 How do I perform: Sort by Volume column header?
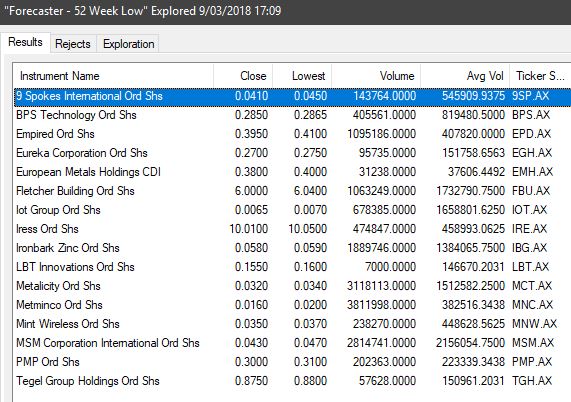[x=376, y=76]
